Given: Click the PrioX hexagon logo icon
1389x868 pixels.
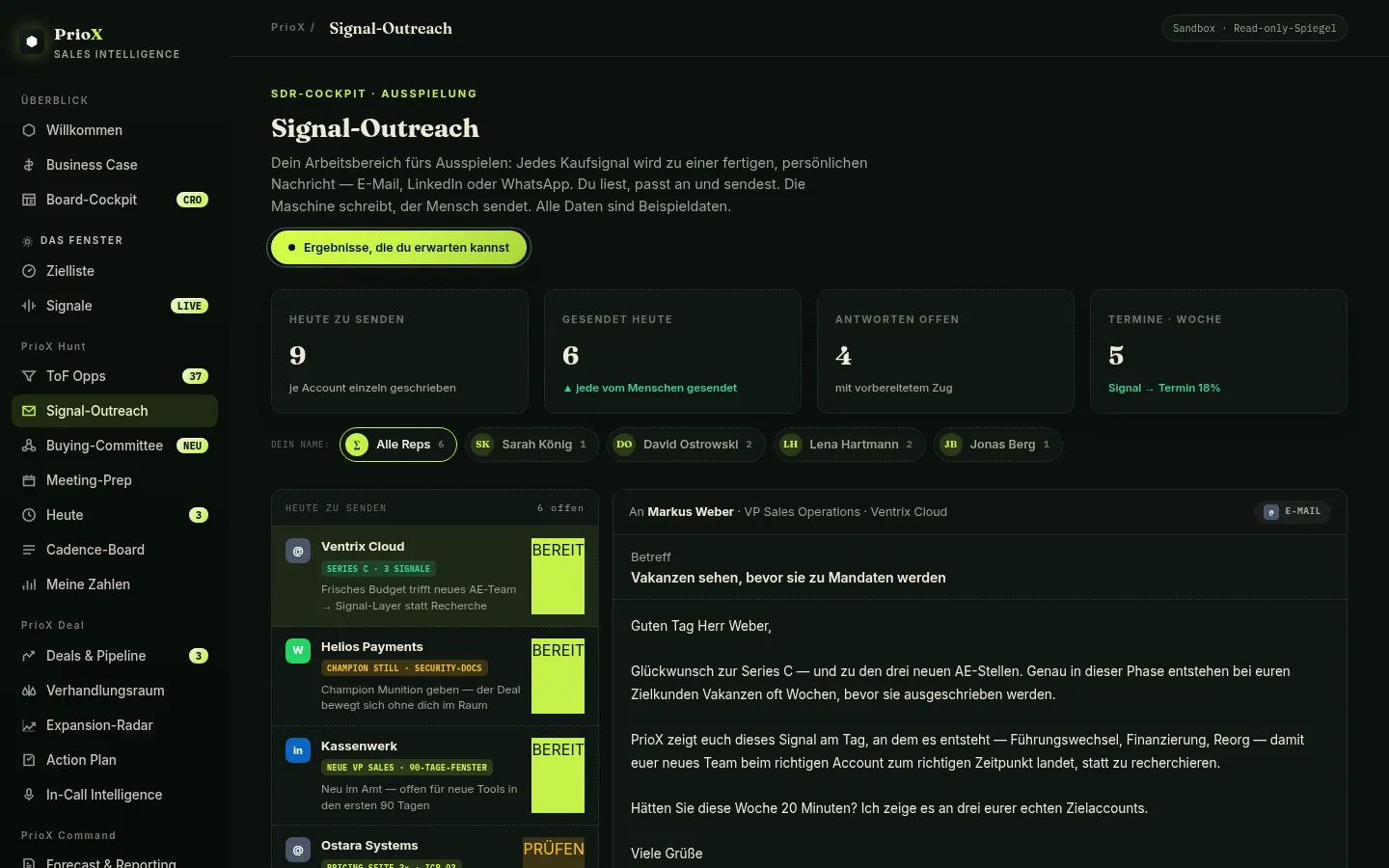Looking at the screenshot, I should tap(32, 41).
